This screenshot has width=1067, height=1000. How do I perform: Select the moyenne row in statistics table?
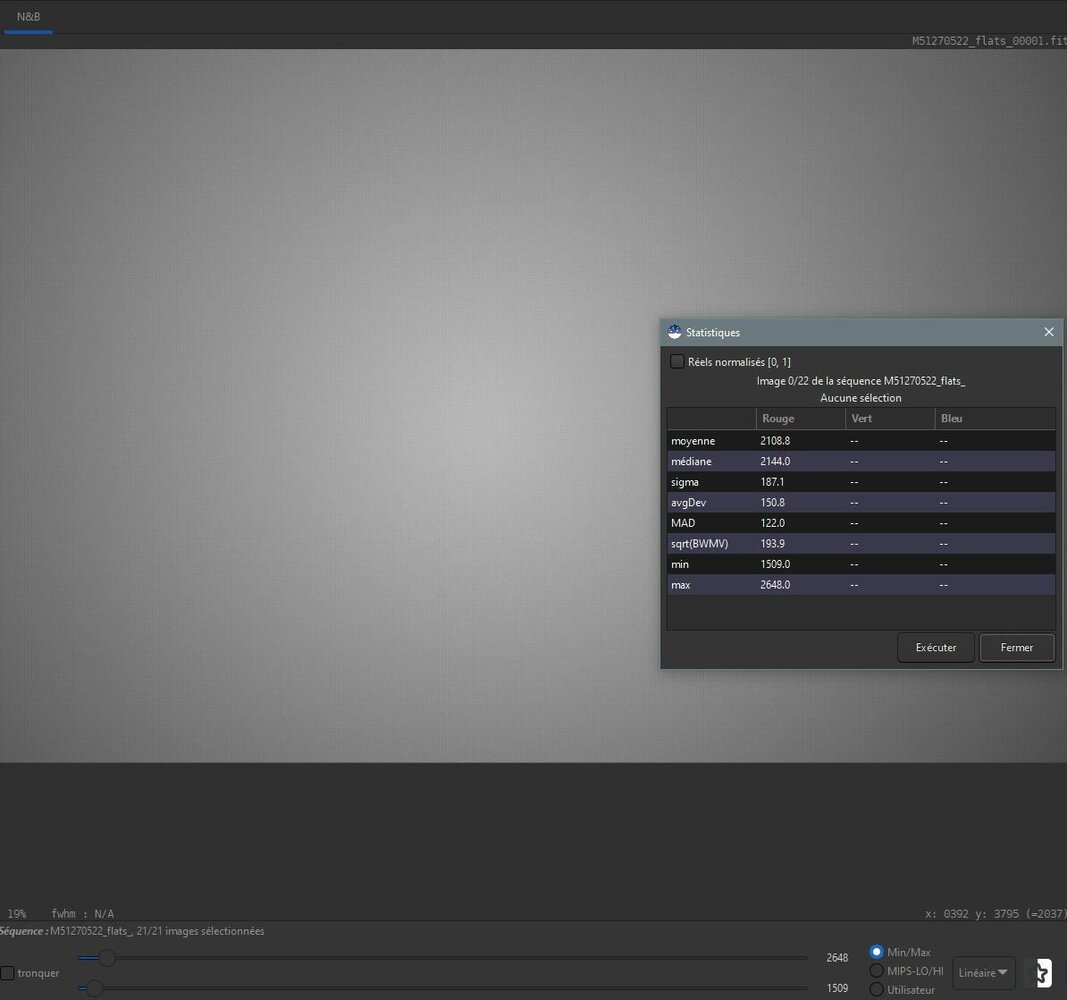tap(861, 441)
